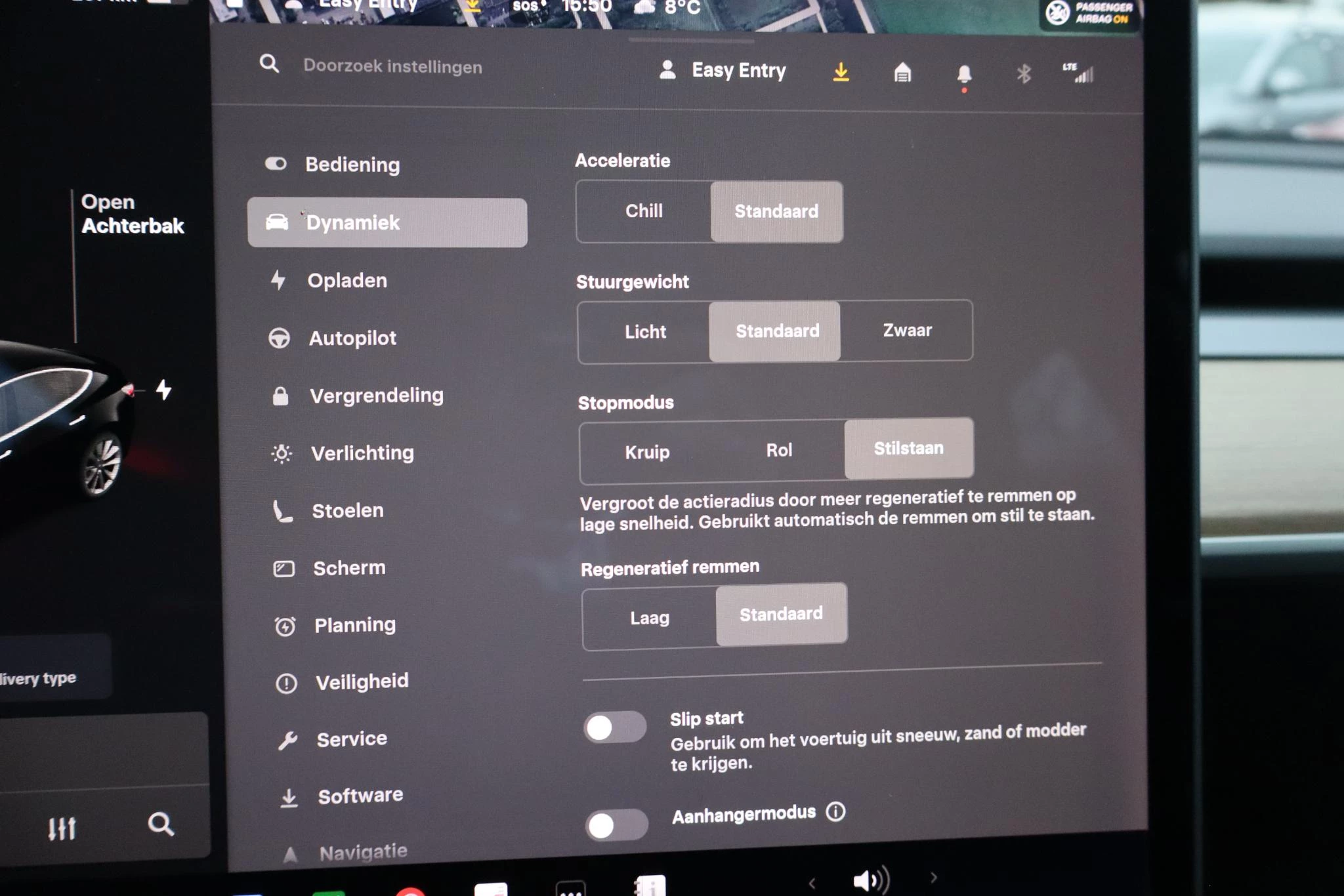Image resolution: width=1344 pixels, height=896 pixels.
Task: Select the Autopilot steering wheel icon
Action: point(281,337)
